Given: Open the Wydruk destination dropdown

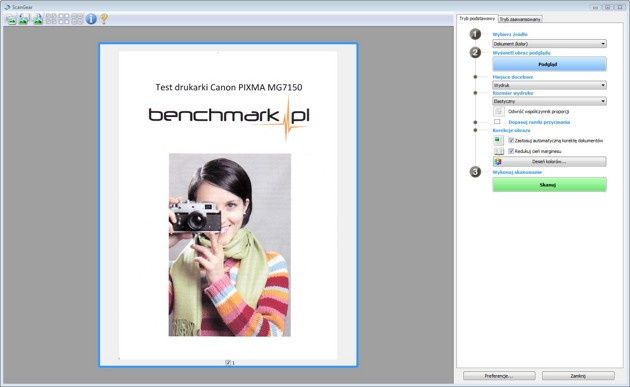Looking at the screenshot, I should (549, 85).
